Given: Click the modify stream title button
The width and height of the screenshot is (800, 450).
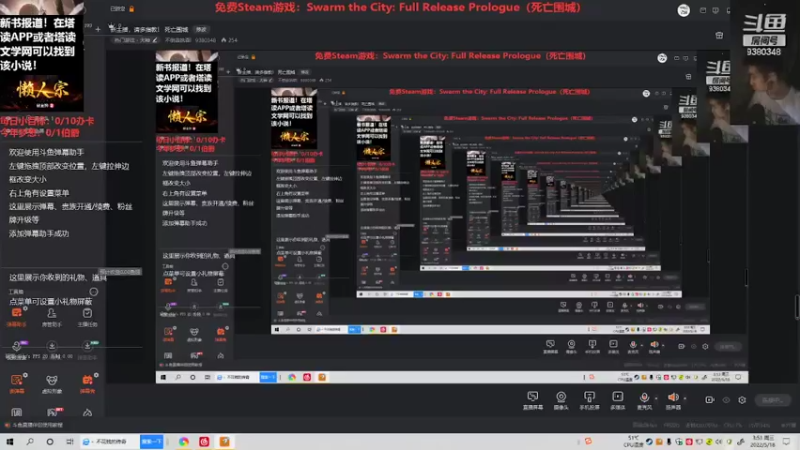Looking at the screenshot, I should click(202, 30).
